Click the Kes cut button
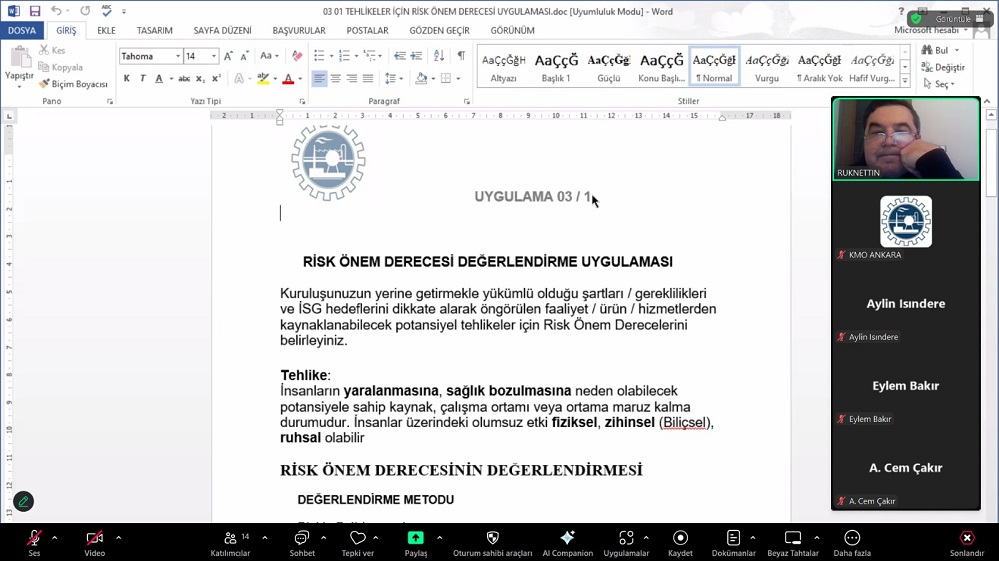This screenshot has width=999, height=561. tap(52, 50)
